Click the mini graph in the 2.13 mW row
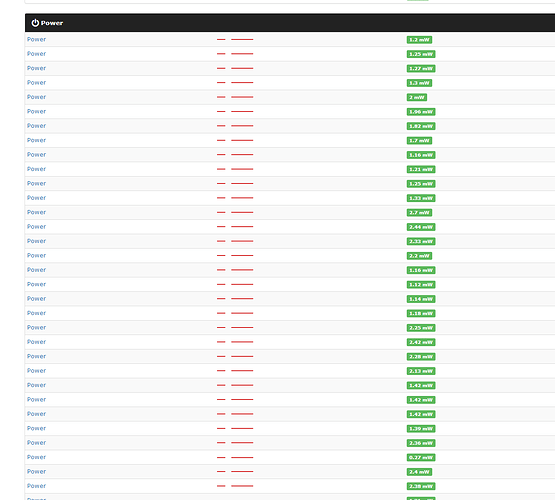Screen dimensions: 555x500 [235, 370]
